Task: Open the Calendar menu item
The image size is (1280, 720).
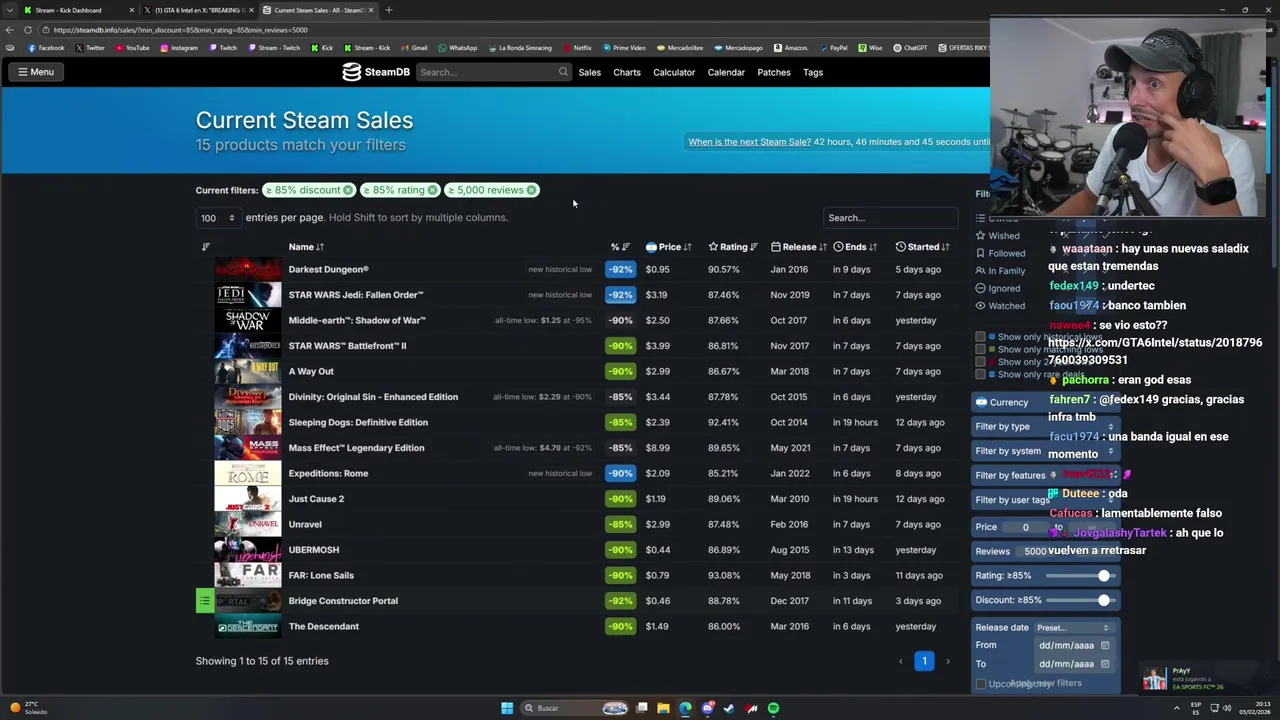Action: coord(726,72)
